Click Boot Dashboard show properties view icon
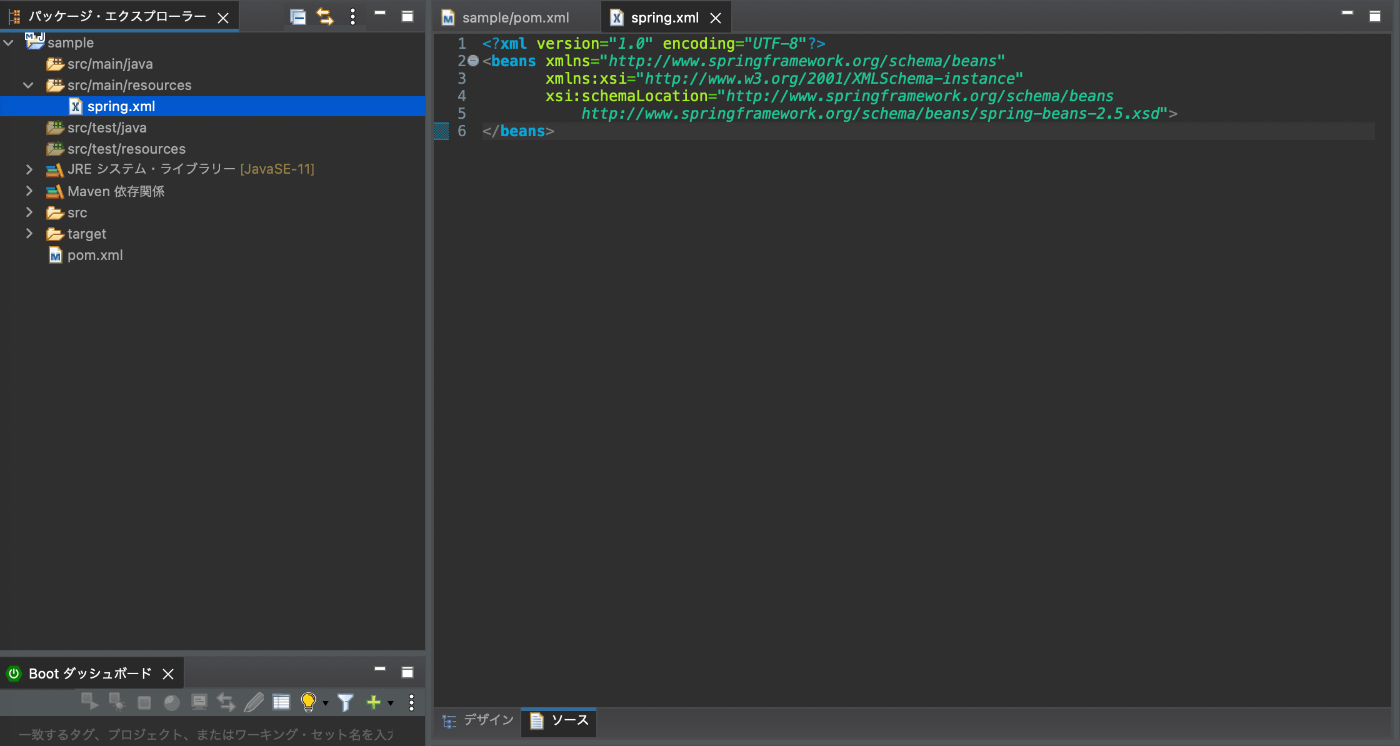This screenshot has height=746, width=1400. [x=281, y=702]
